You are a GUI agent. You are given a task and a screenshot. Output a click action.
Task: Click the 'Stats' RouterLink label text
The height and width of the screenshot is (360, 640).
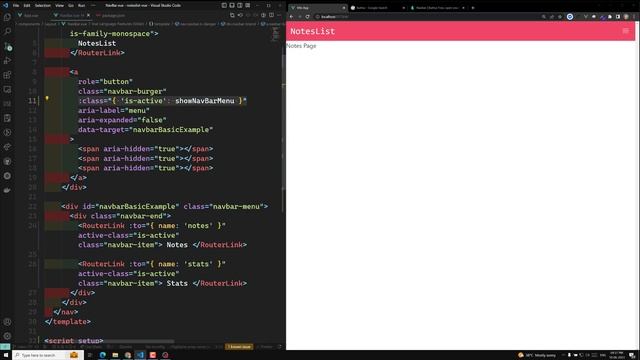(x=177, y=283)
